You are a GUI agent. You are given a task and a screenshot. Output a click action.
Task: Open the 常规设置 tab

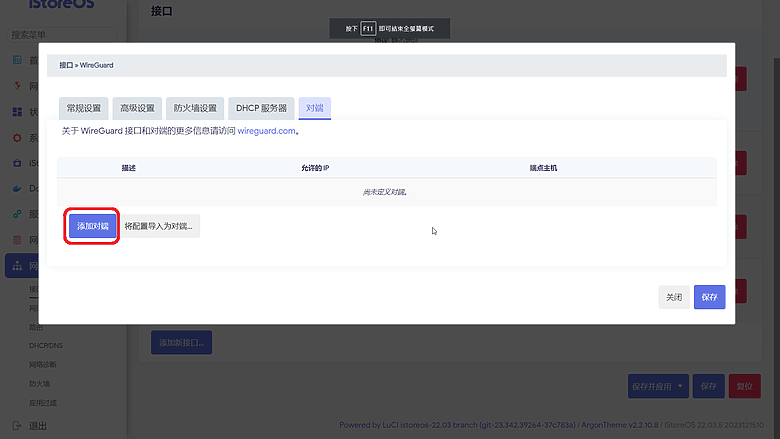tap(84, 108)
